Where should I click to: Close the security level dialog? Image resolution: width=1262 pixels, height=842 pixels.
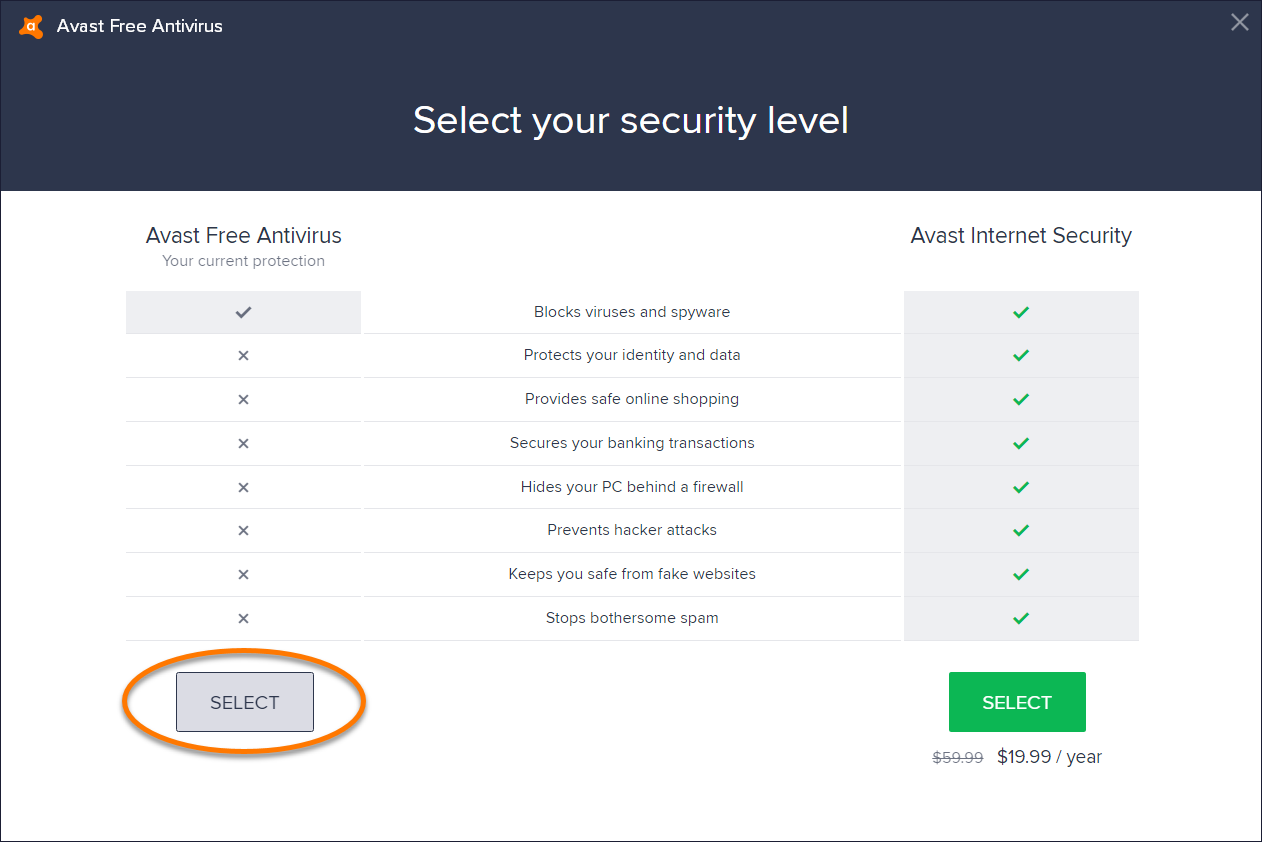pyautogui.click(x=1239, y=22)
